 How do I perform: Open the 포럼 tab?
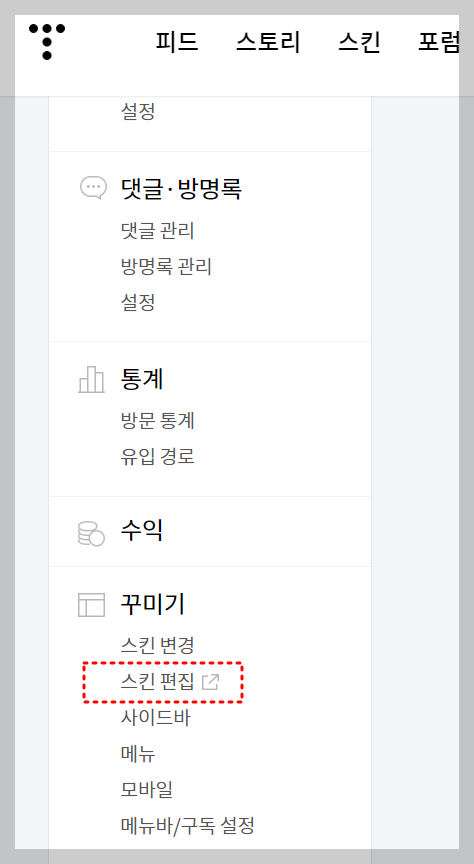click(x=438, y=42)
